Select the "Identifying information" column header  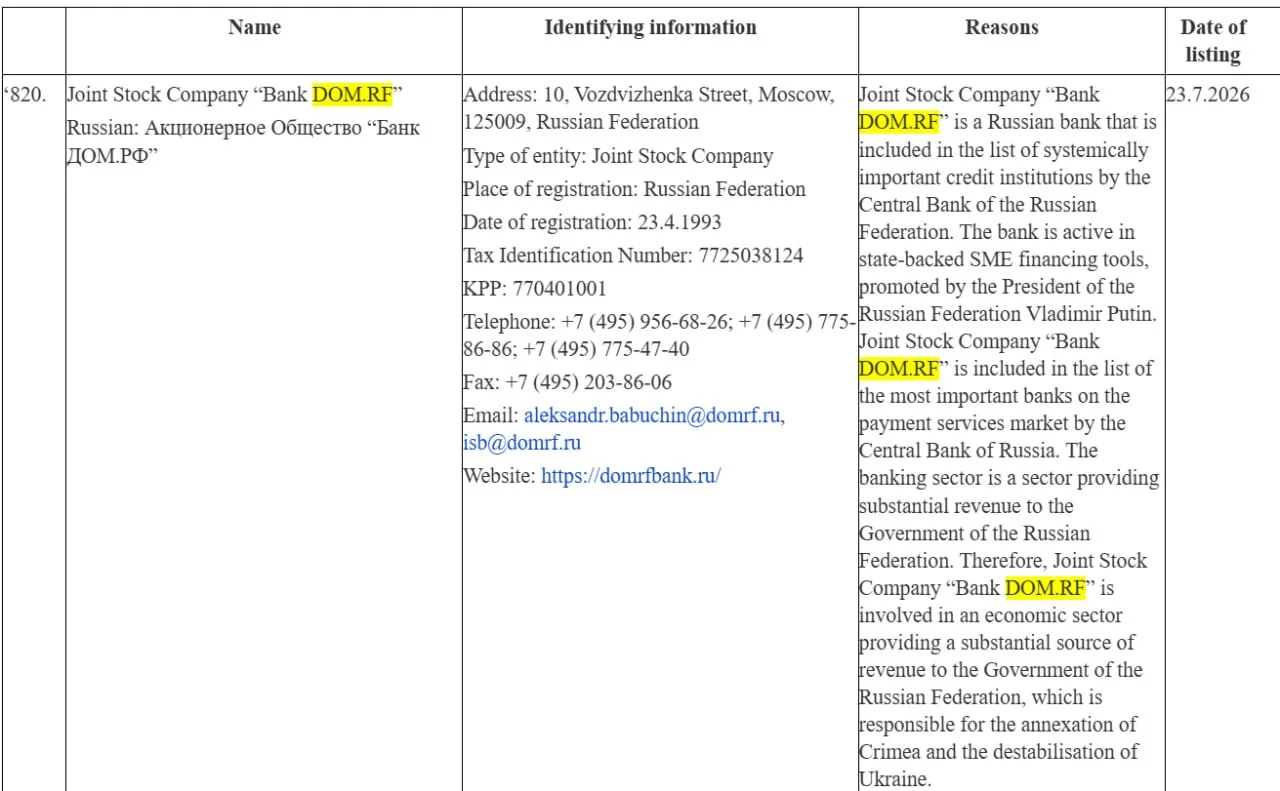650,28
